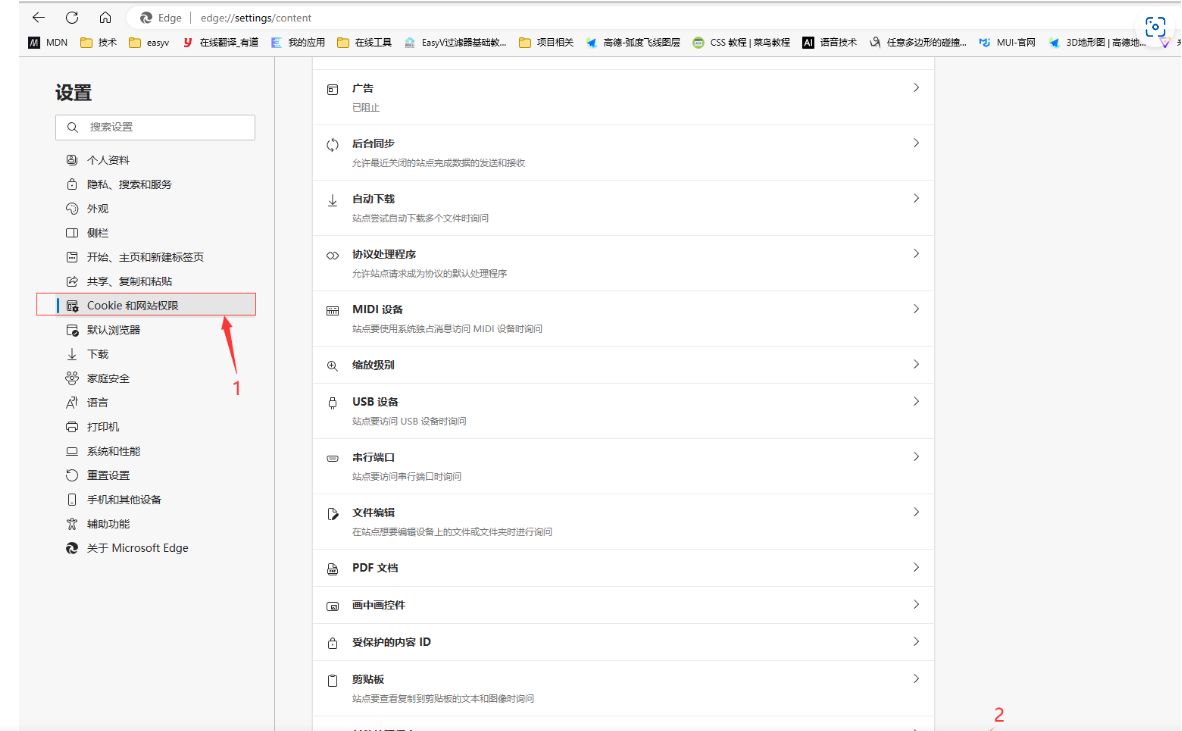Click the 语言 language icon
Screen dimensions: 1182x731
coord(72,402)
